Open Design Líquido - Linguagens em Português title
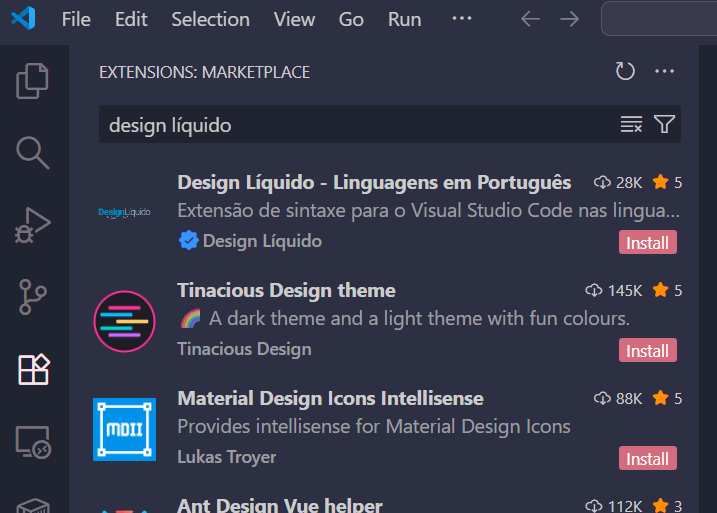Viewport: 717px width, 513px height. point(374,182)
